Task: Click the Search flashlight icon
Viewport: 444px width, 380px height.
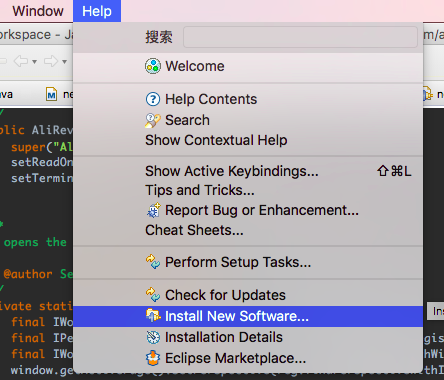Action: pos(153,120)
